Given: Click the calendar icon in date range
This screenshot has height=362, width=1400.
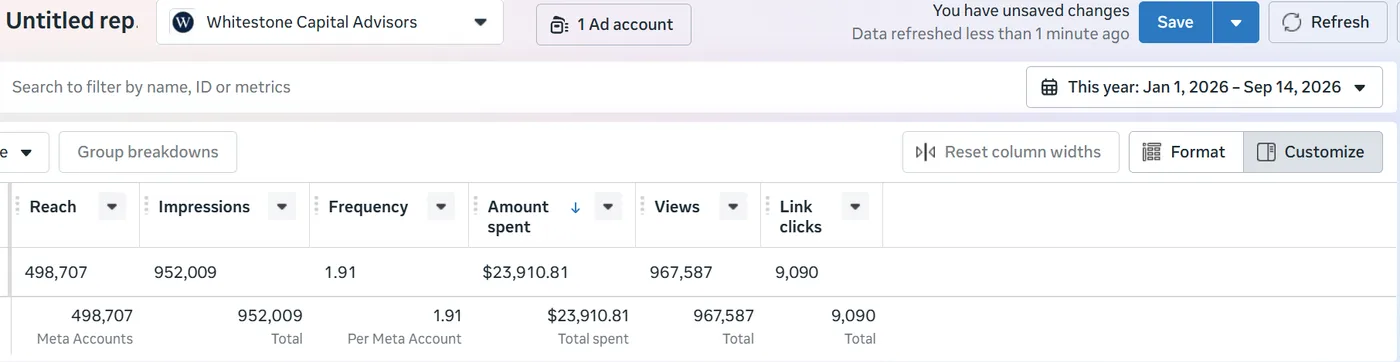Looking at the screenshot, I should pos(1049,87).
